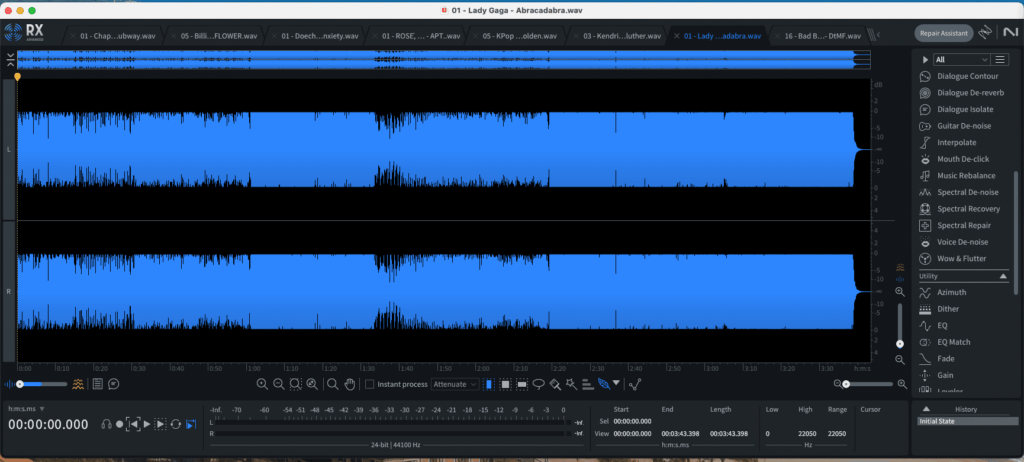Viewport: 1024px width, 462px height.
Task: Toggle the Time-Frequency selection tool
Action: click(x=505, y=384)
